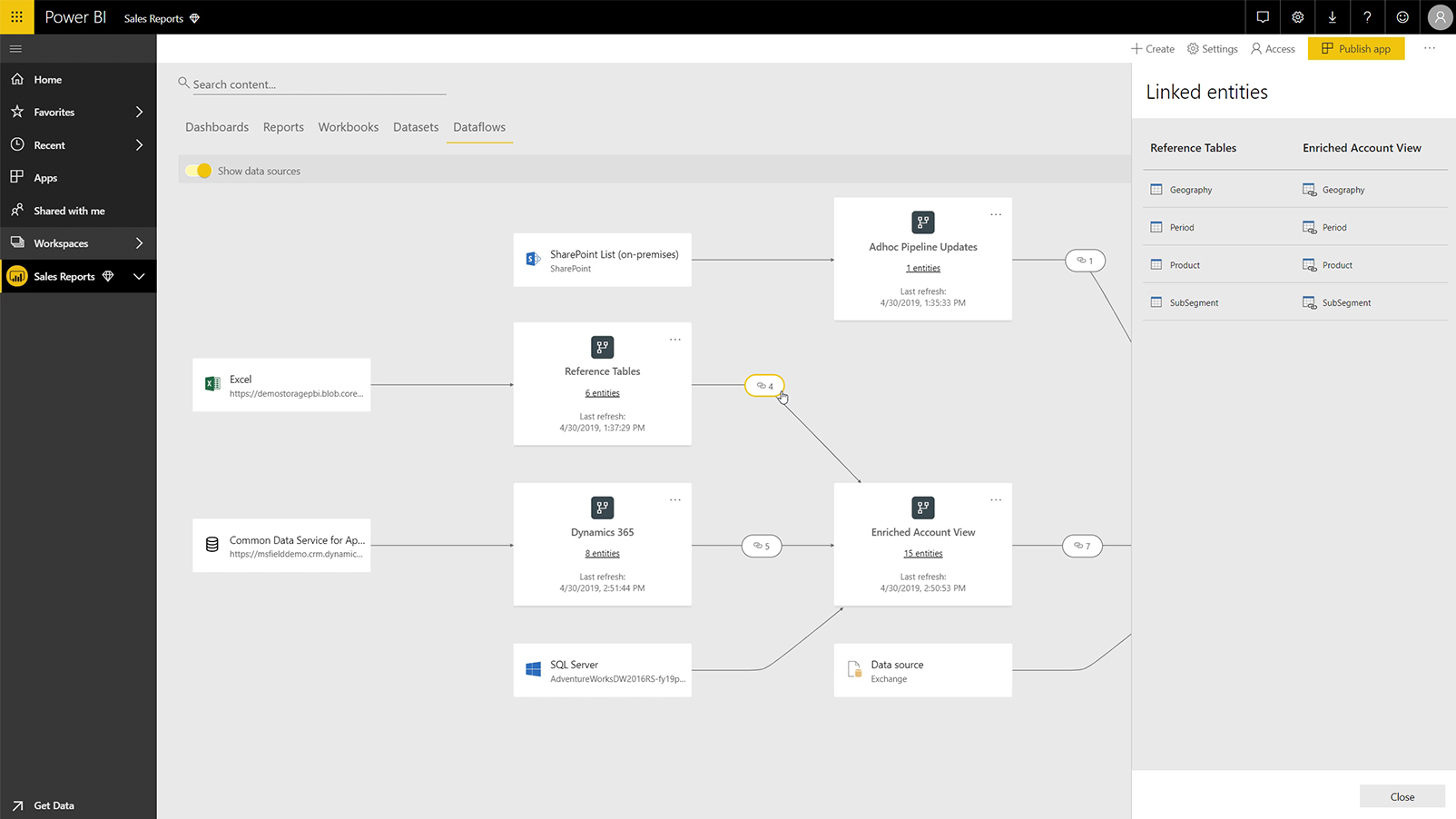The image size is (1456, 819).
Task: Click the linked entities badge showing 4
Action: [x=764, y=386]
